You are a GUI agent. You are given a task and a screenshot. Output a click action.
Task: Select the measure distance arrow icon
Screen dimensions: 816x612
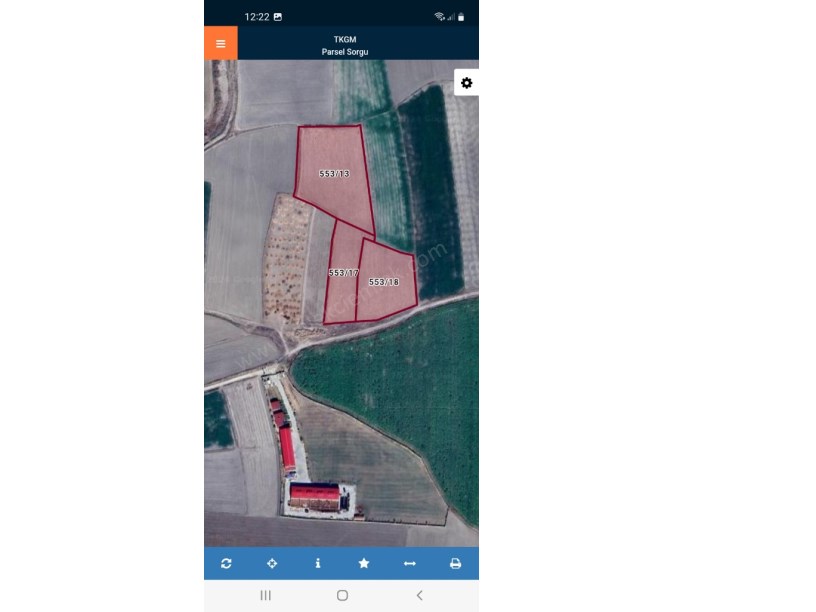[x=410, y=563]
